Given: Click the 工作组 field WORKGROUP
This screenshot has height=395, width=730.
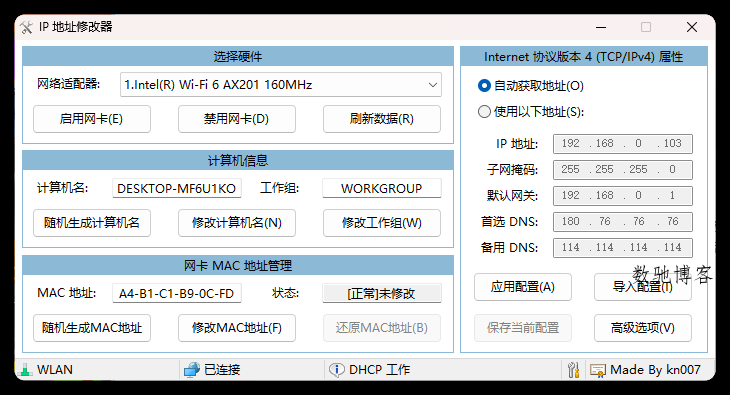Looking at the screenshot, I should click(382, 188).
